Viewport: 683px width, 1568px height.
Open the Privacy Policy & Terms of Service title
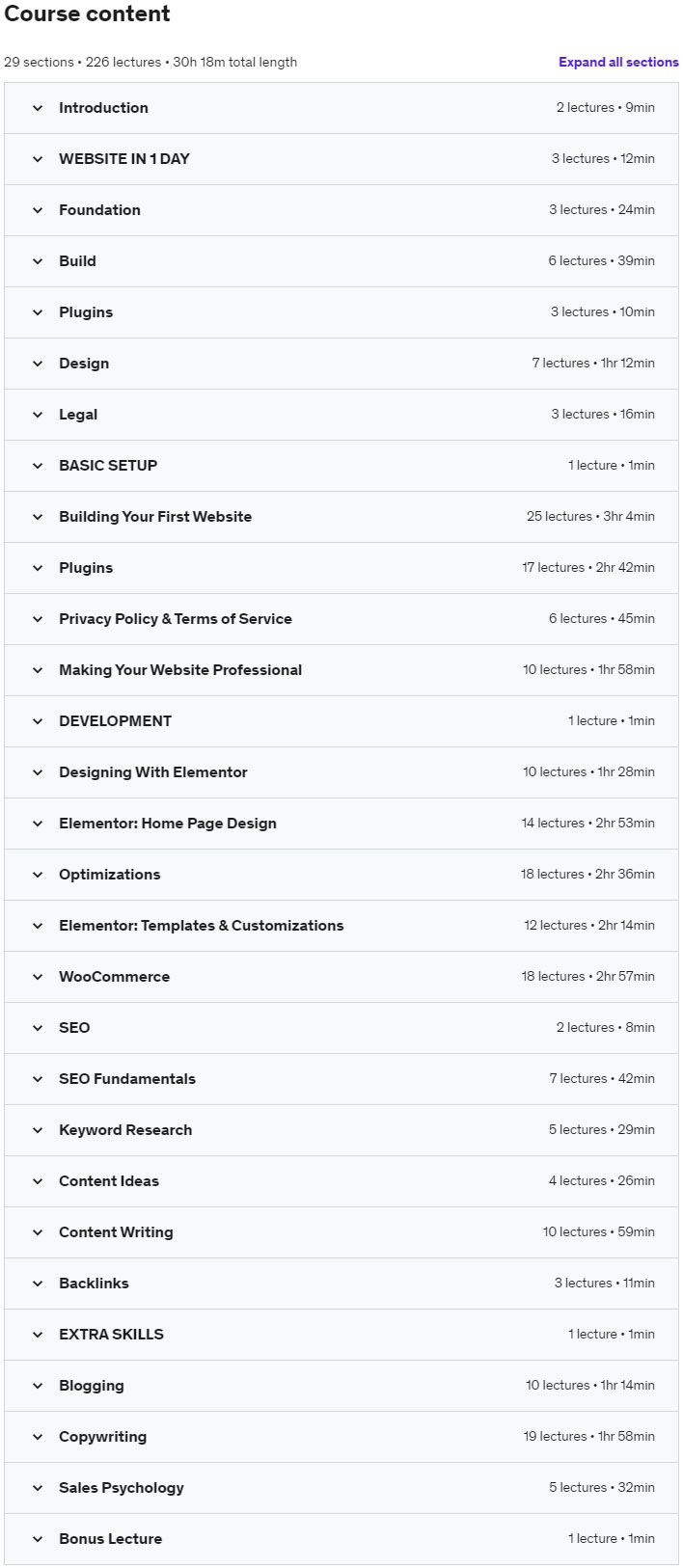[x=175, y=619]
